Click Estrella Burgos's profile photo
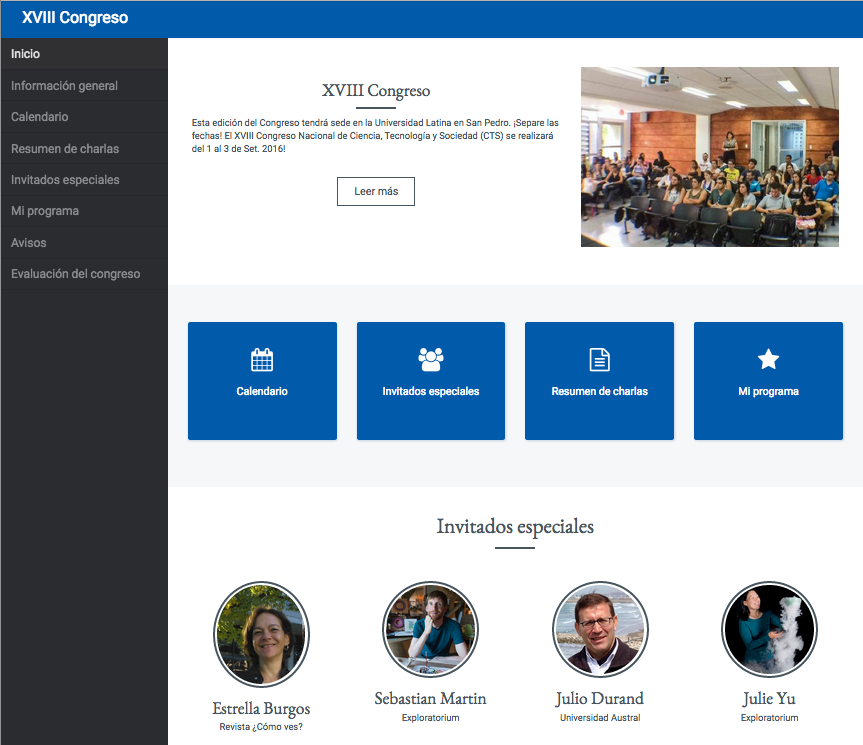 (x=261, y=635)
